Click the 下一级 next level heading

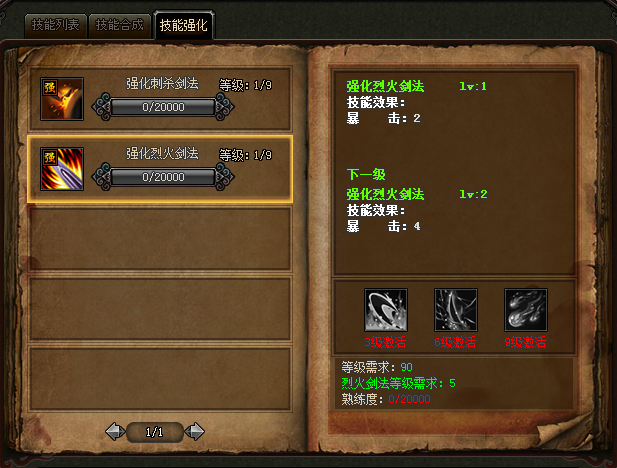tap(366, 174)
